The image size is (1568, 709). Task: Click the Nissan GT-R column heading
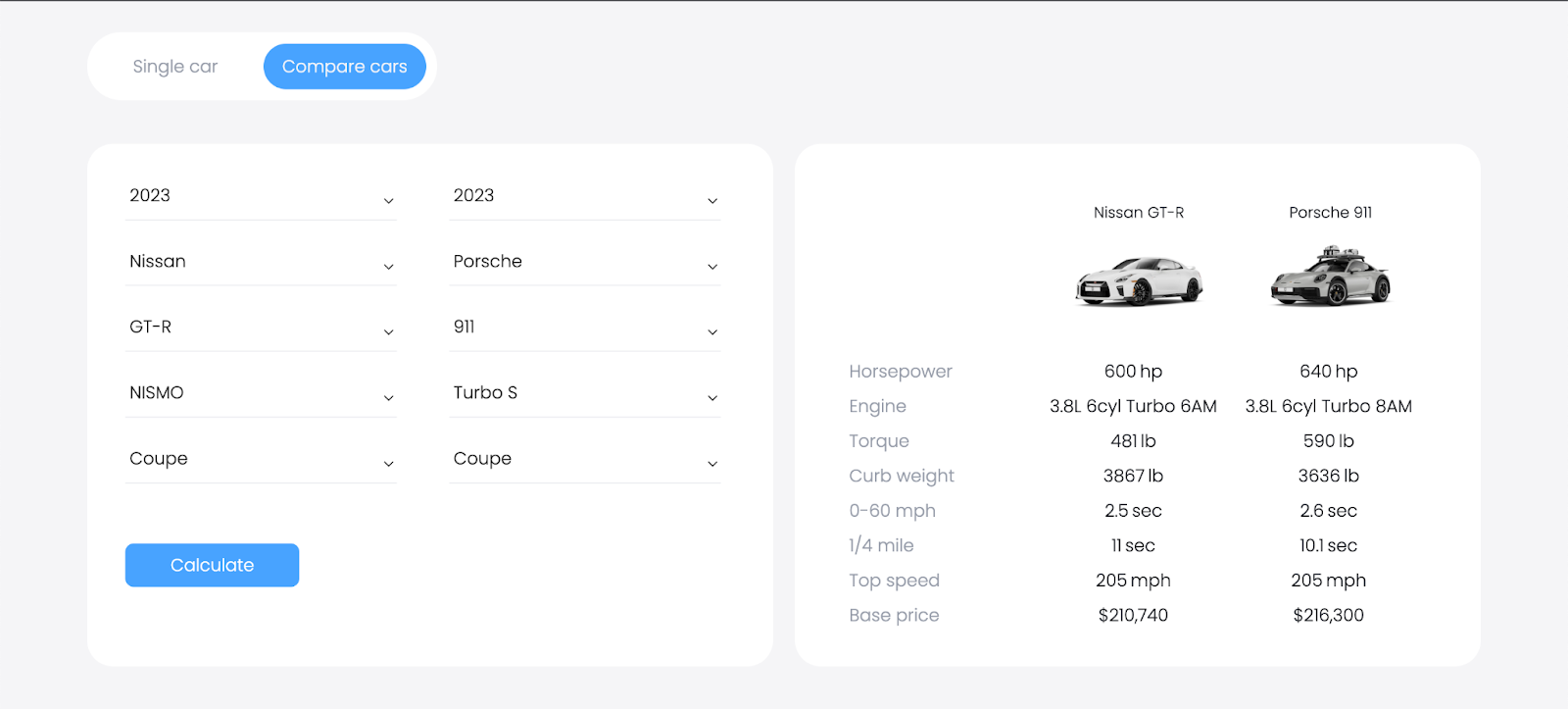[1138, 213]
